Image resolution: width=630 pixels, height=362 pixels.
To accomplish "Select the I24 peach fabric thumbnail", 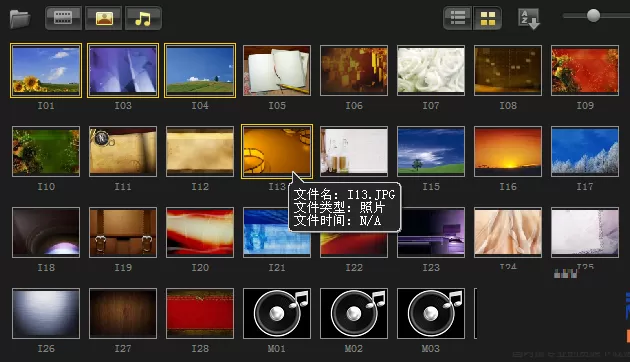I will (x=508, y=232).
